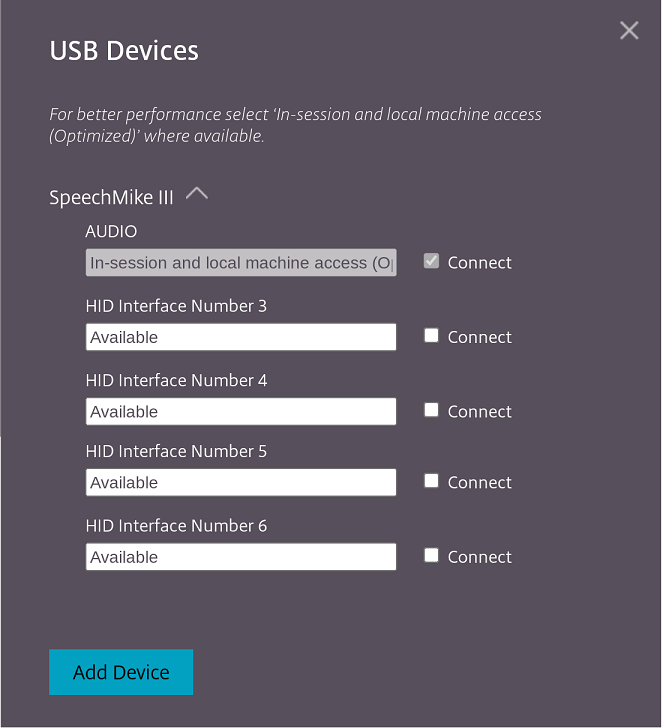Click the HID Interface Number 4 label

click(176, 380)
